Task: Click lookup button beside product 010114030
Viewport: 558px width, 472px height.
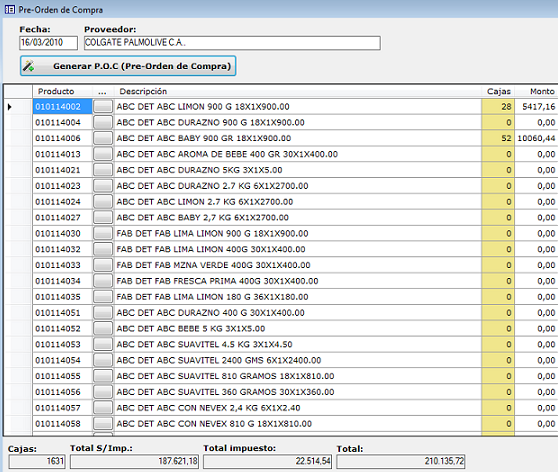Action: pyautogui.click(x=103, y=233)
